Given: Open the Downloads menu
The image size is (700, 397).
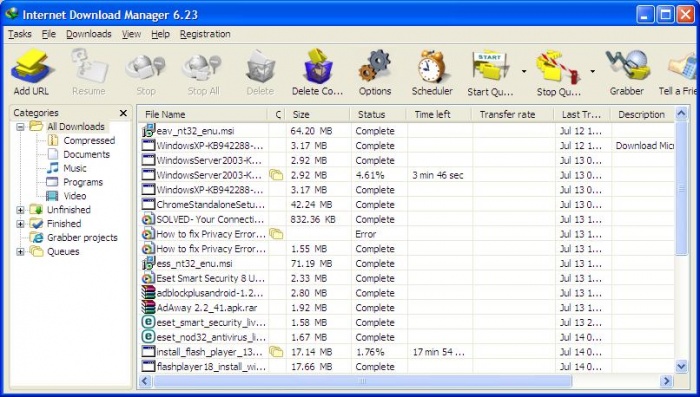Looking at the screenshot, I should (89, 34).
